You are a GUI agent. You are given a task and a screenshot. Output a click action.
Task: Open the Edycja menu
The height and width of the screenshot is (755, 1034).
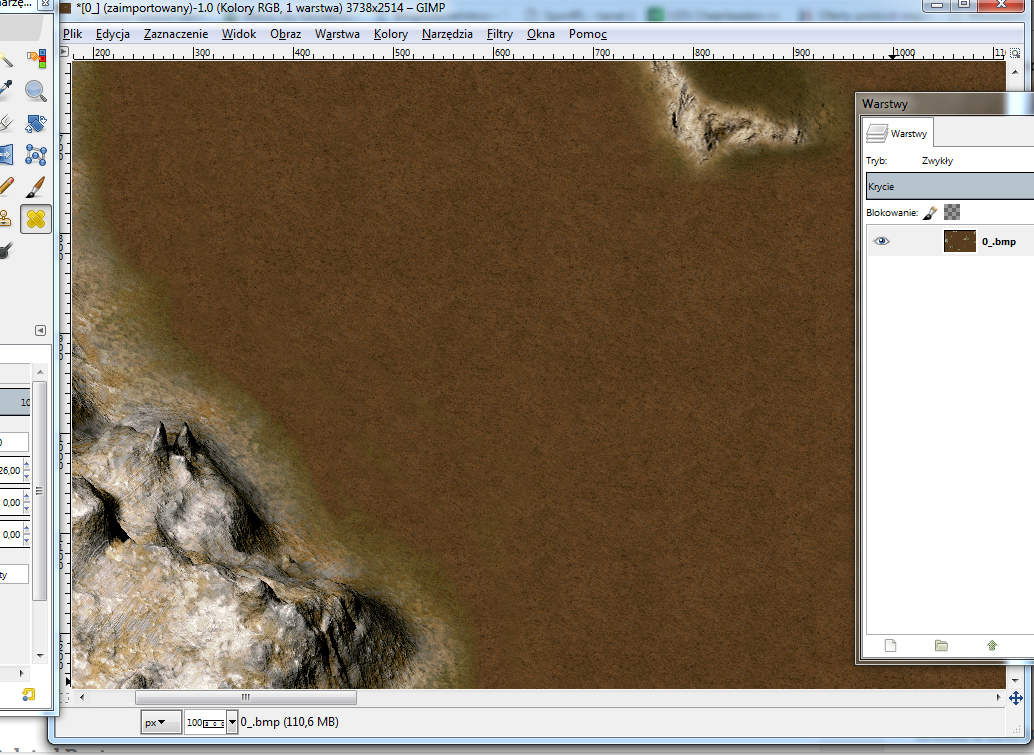point(113,34)
